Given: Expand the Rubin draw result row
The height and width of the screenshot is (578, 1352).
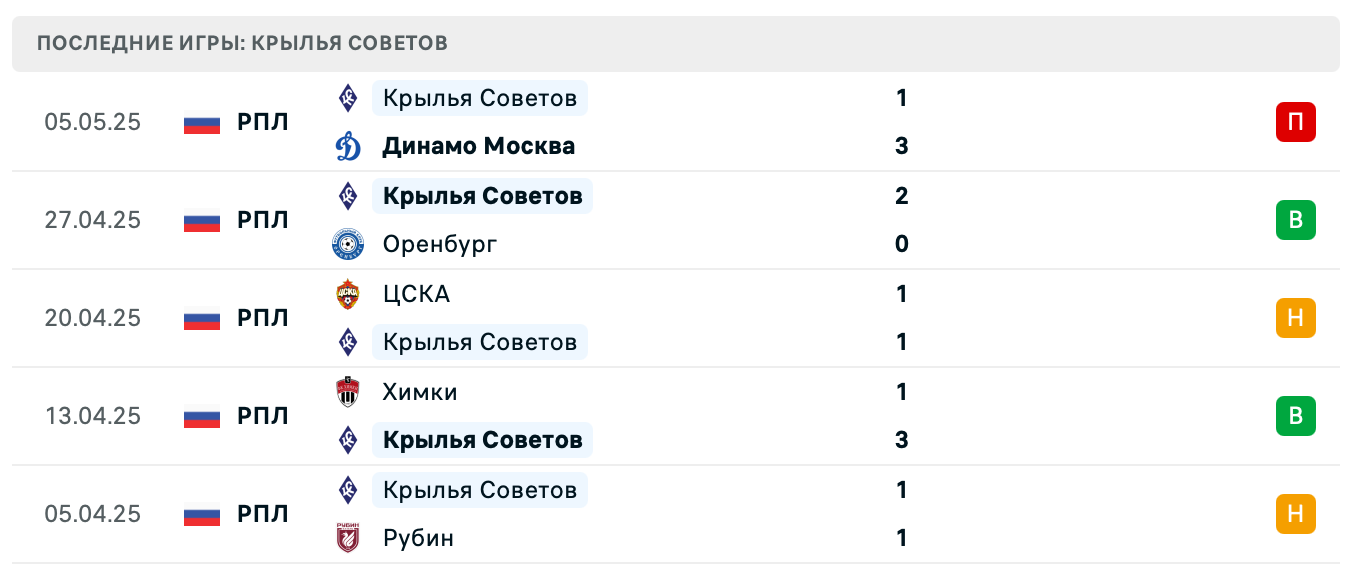Looking at the screenshot, I should click(700, 514).
